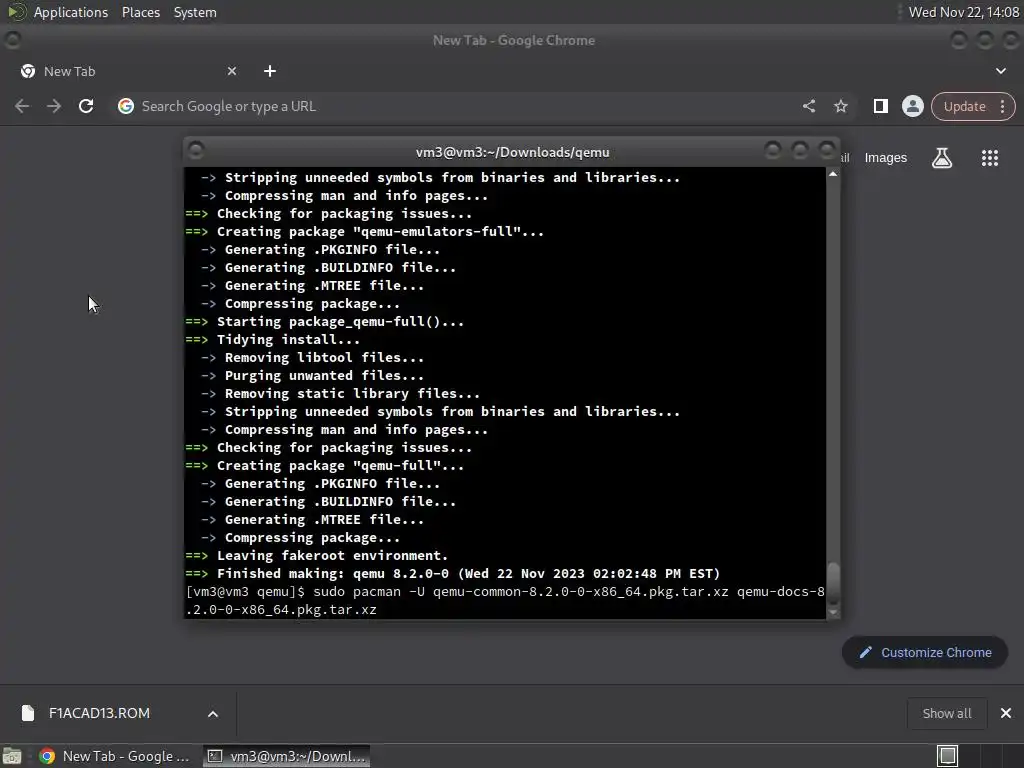Open the Applications menu
The height and width of the screenshot is (768, 1024).
71,12
